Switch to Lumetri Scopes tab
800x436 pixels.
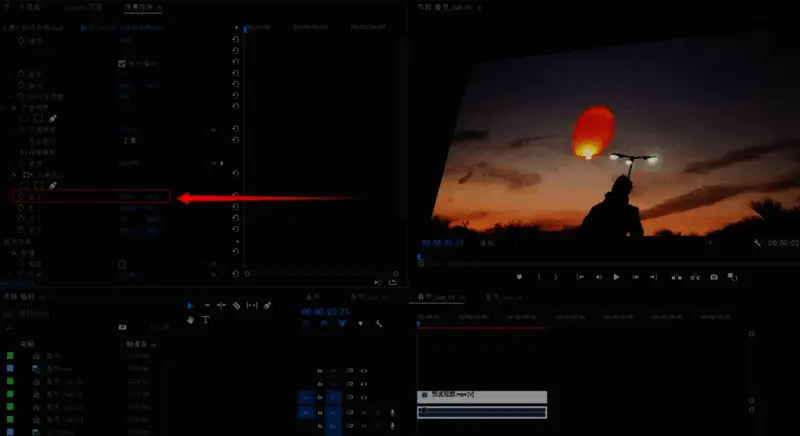click(x=84, y=7)
